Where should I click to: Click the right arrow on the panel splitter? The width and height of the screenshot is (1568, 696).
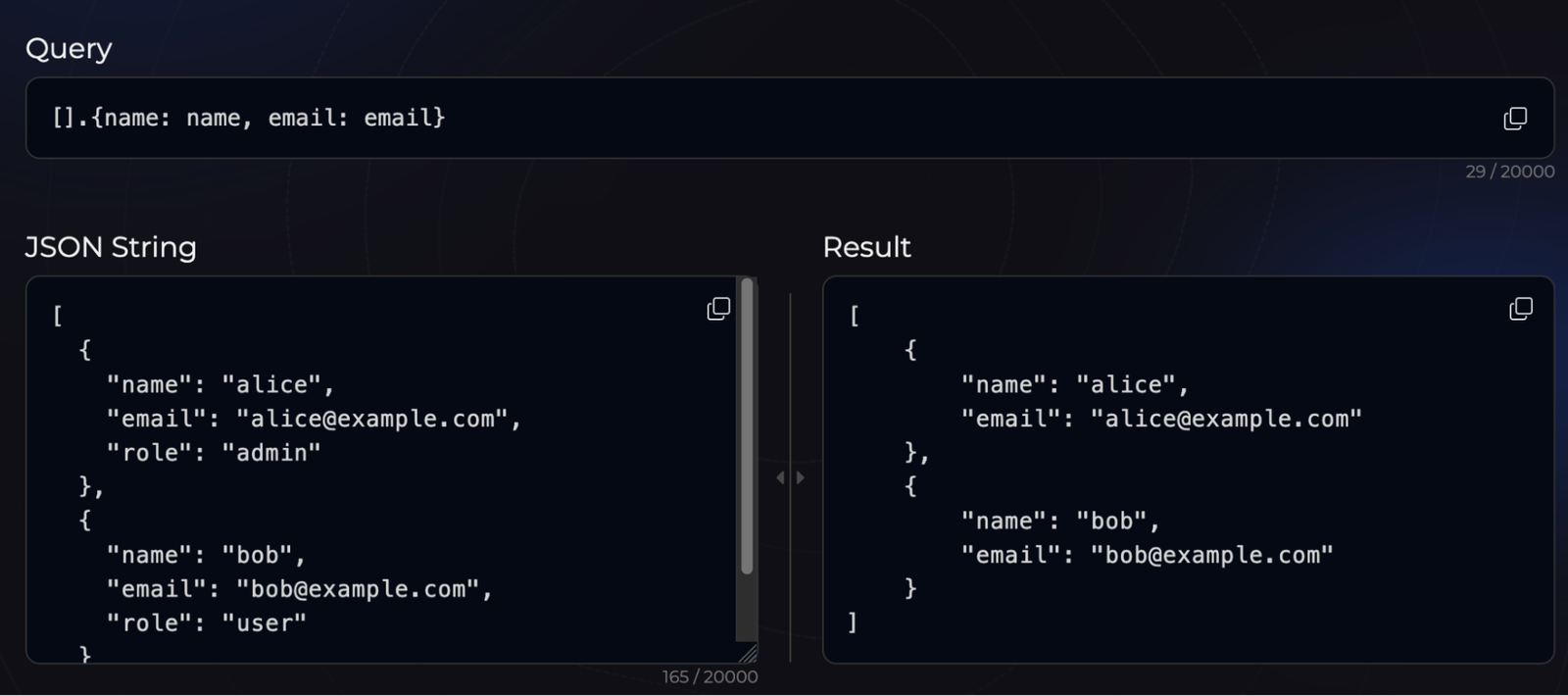801,477
